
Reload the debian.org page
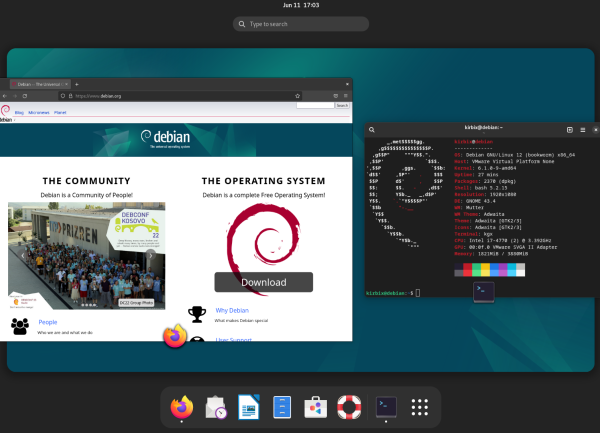coord(25,96)
